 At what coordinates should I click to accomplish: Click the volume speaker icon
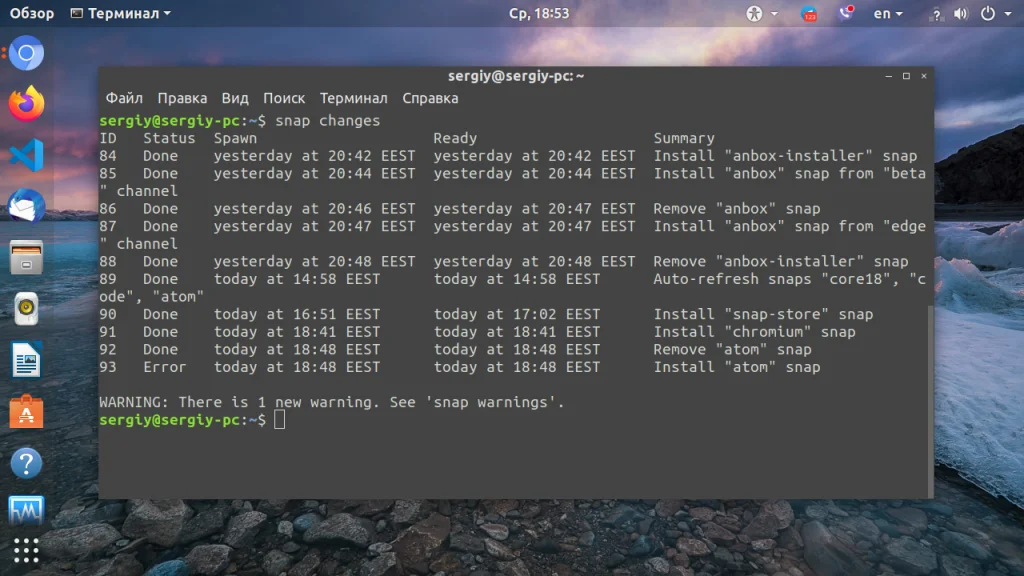pos(961,14)
